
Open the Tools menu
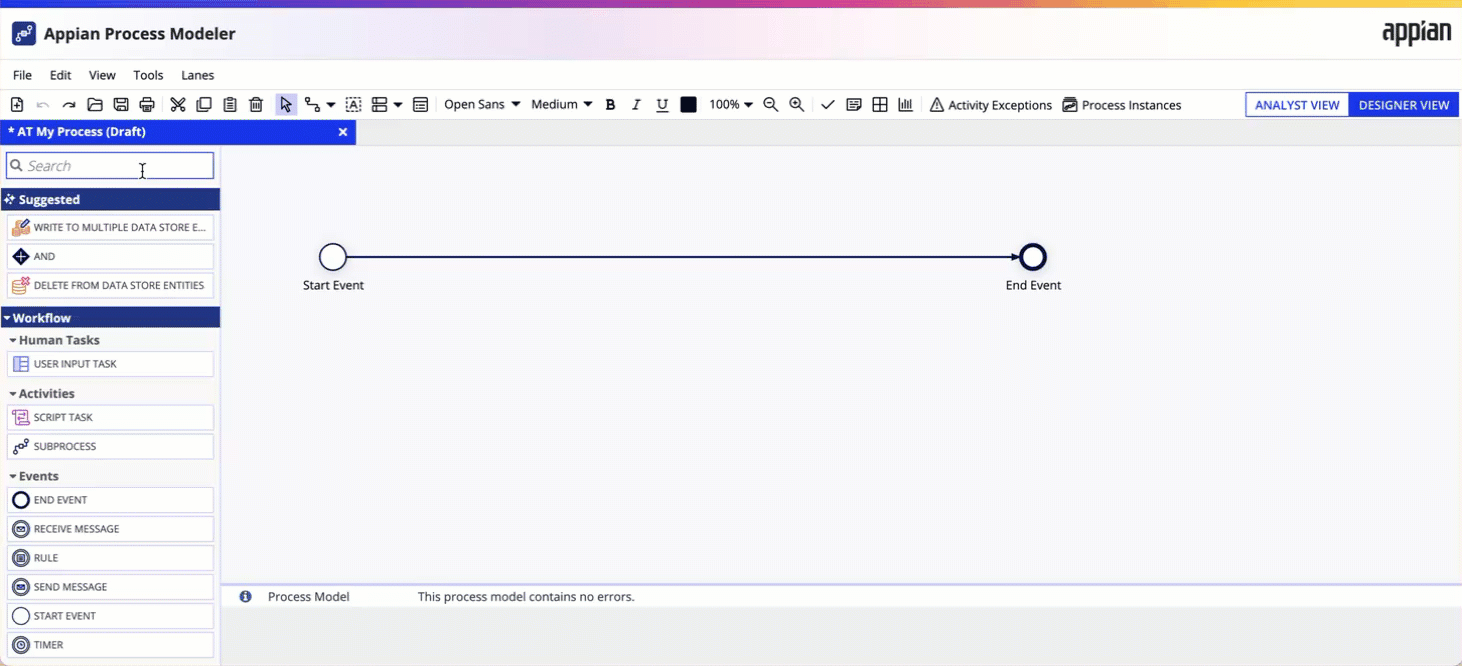click(148, 75)
